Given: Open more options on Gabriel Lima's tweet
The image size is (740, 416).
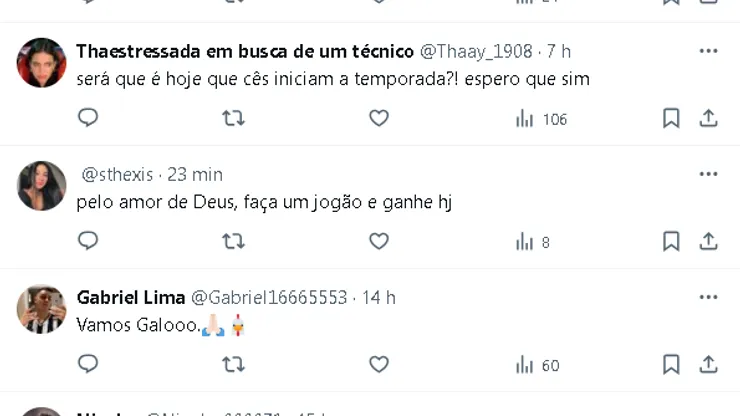Looking at the screenshot, I should 708,297.
